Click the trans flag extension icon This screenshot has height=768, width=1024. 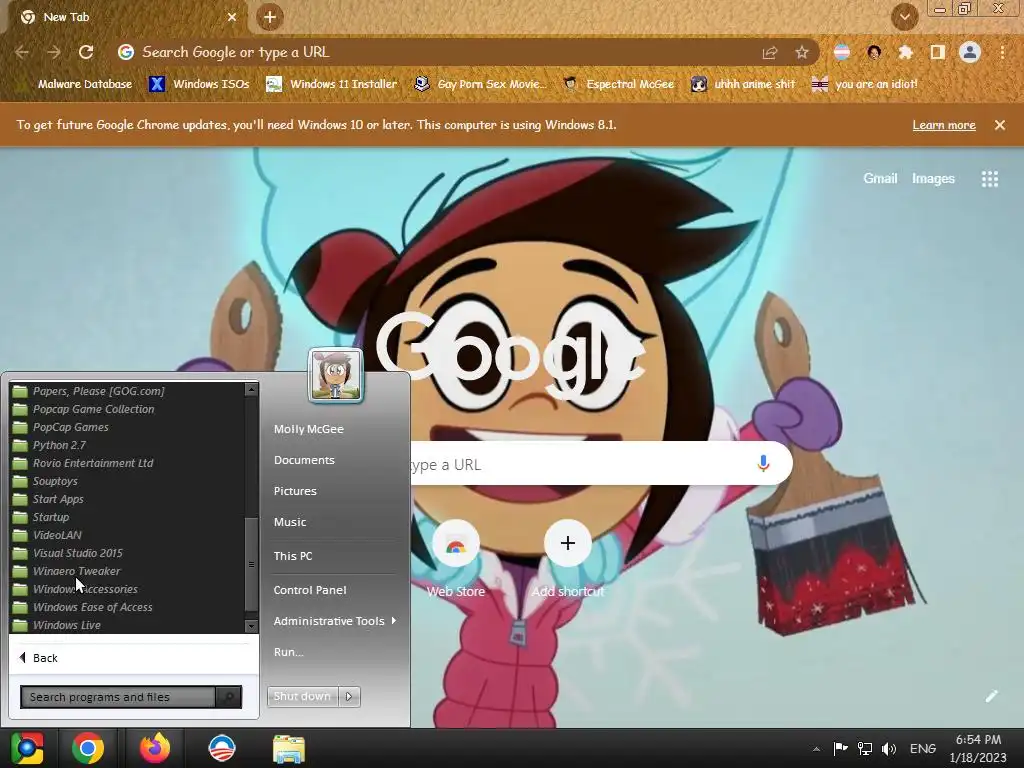tap(842, 52)
